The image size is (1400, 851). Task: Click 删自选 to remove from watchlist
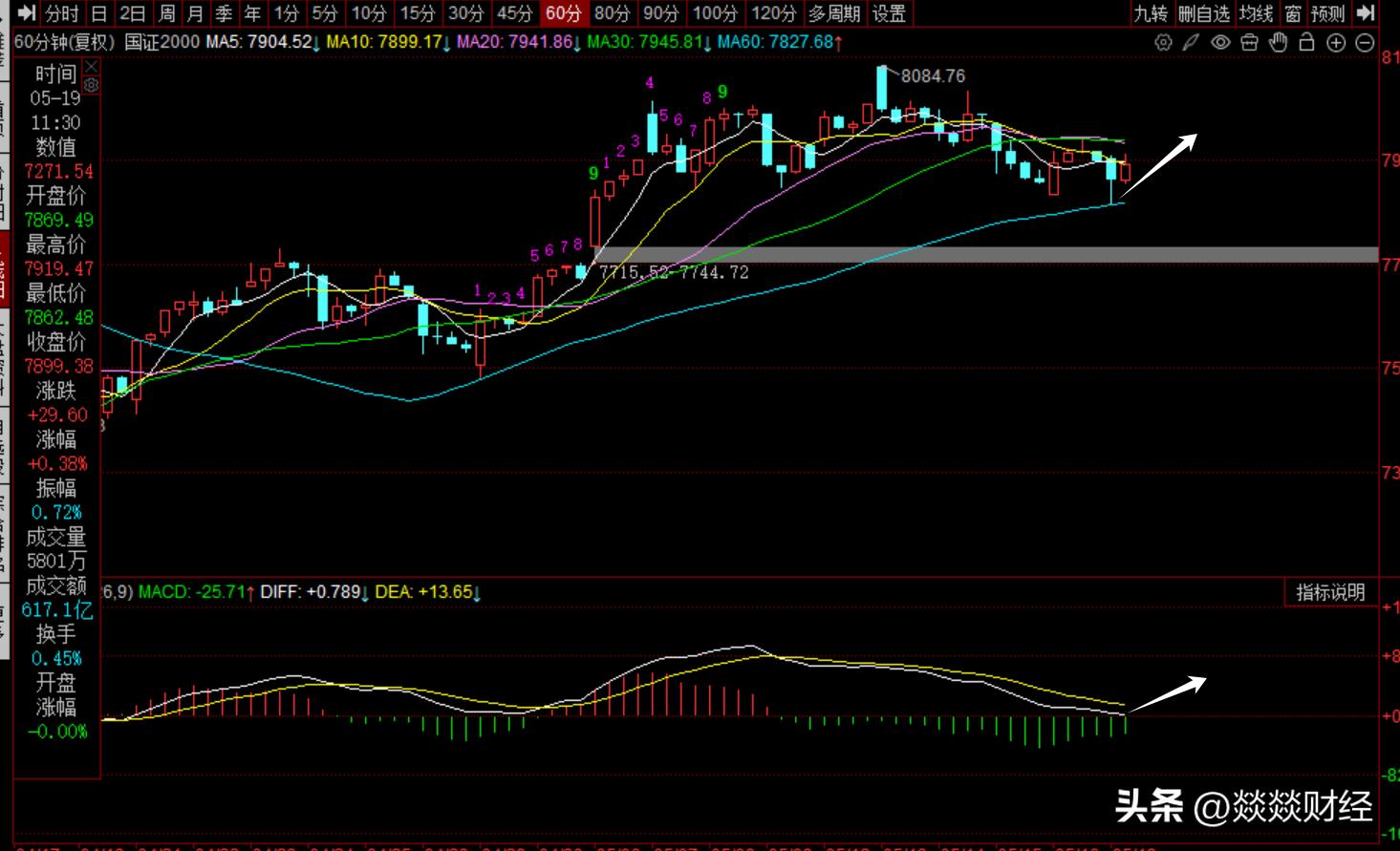click(x=1204, y=13)
